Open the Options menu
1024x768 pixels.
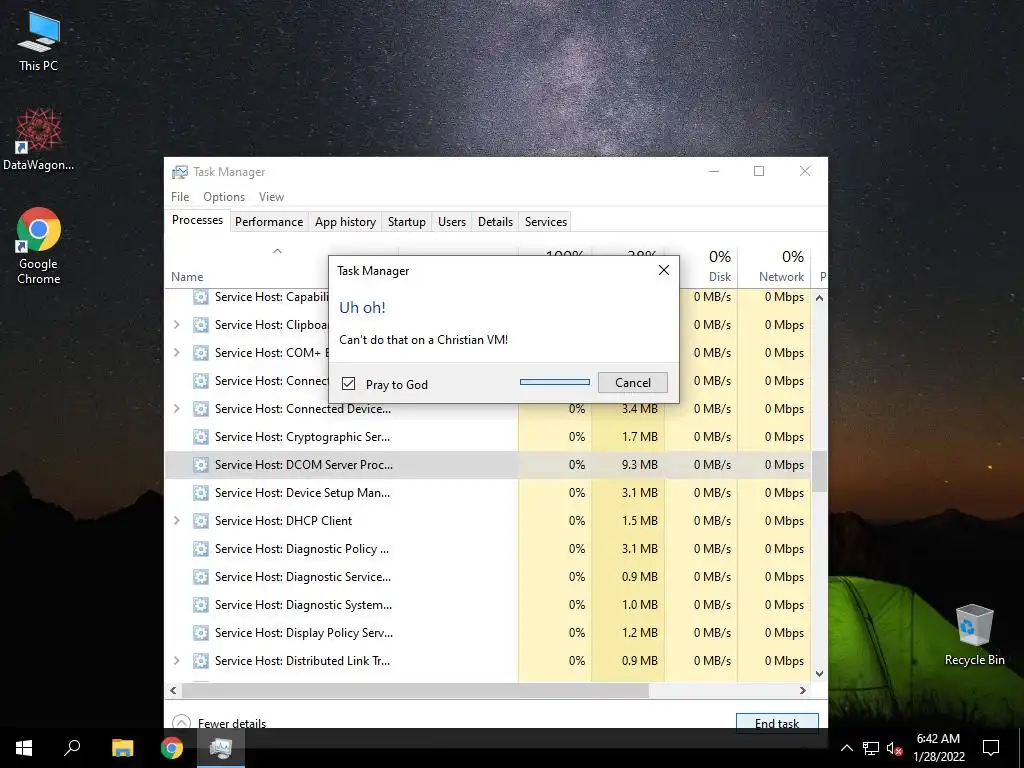[x=223, y=197]
